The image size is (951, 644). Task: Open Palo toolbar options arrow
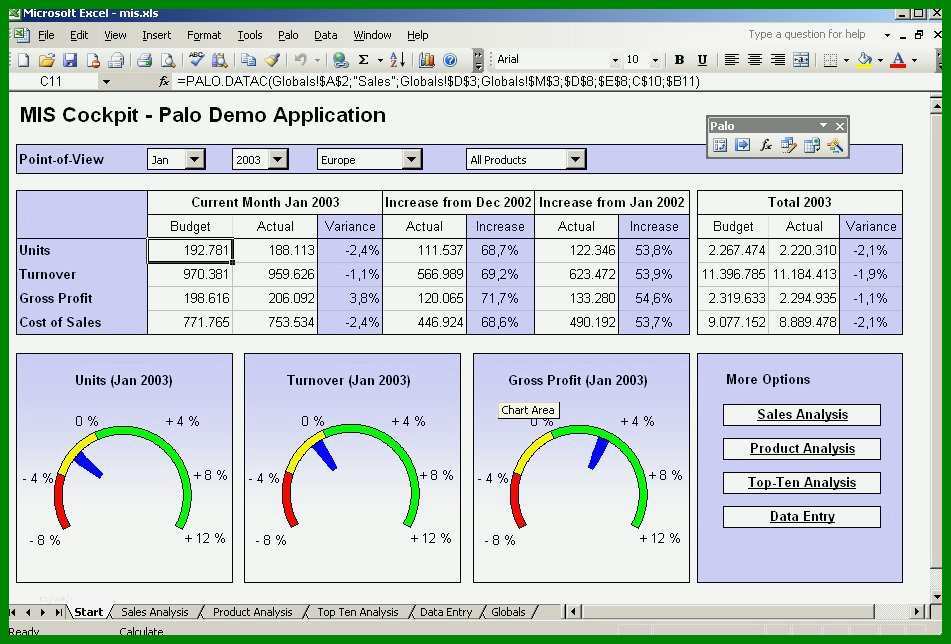point(823,126)
